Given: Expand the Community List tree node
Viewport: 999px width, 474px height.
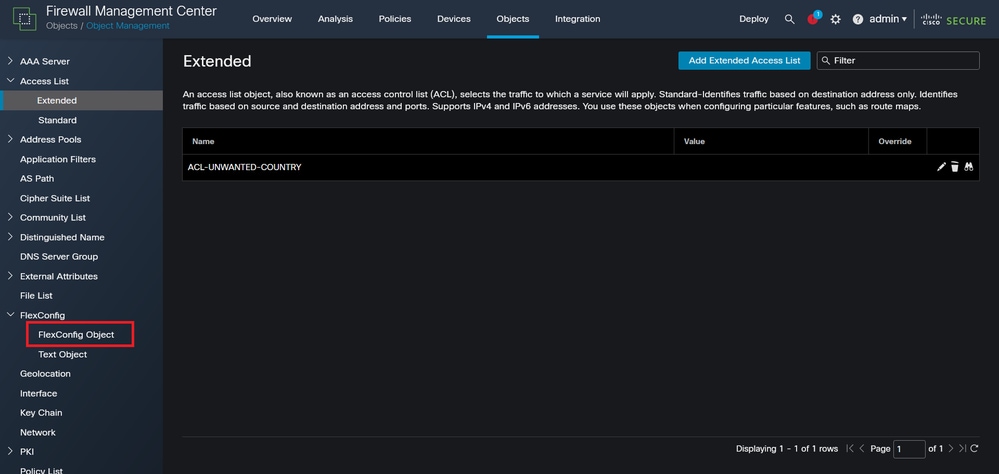Looking at the screenshot, I should pos(10,217).
